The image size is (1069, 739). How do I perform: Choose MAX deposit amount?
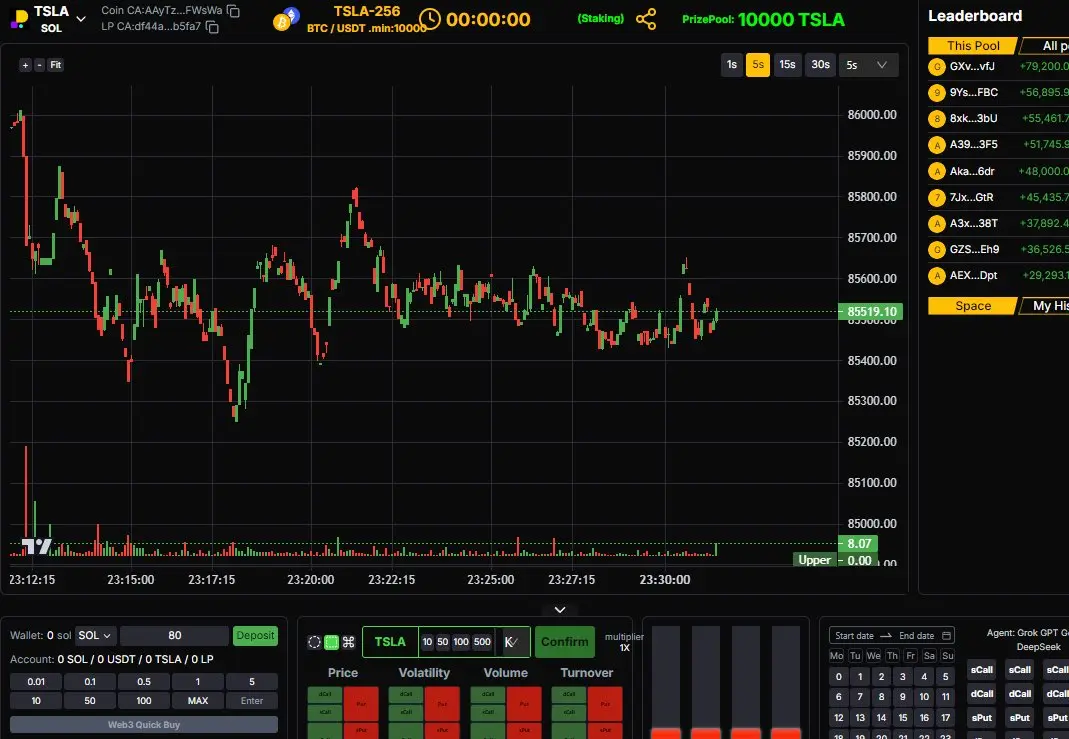click(198, 700)
